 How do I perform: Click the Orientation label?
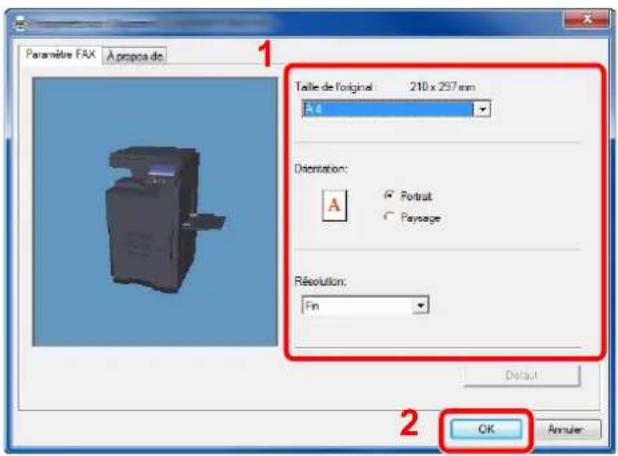point(320,169)
